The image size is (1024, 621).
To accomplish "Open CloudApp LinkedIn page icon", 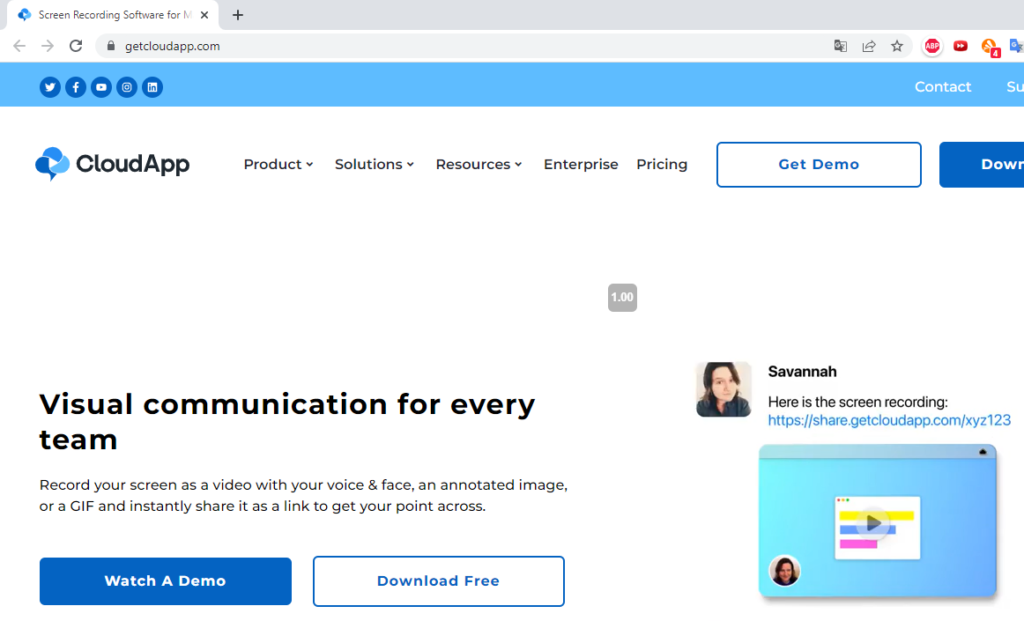I will point(152,87).
